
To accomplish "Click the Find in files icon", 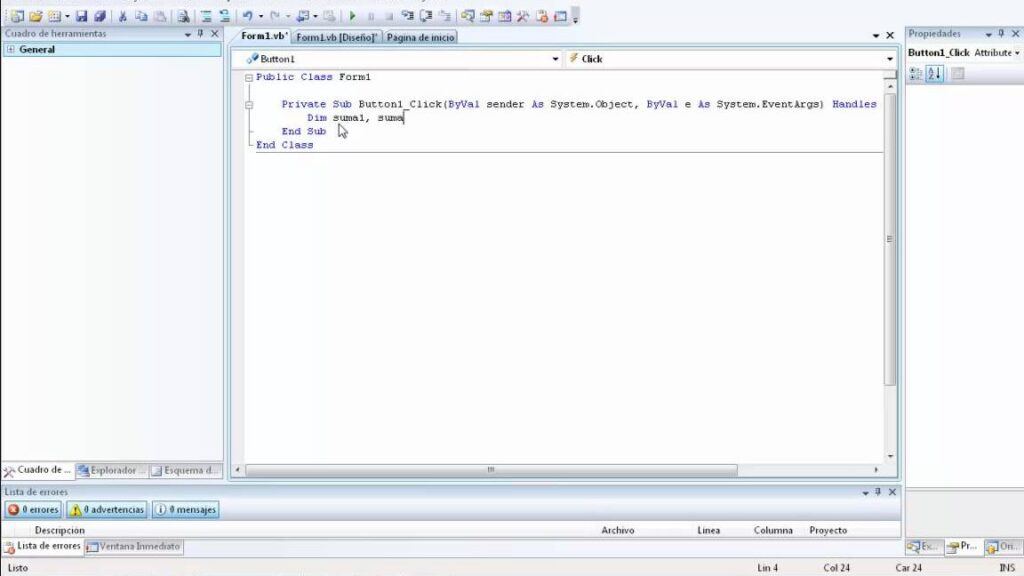I will (x=184, y=16).
